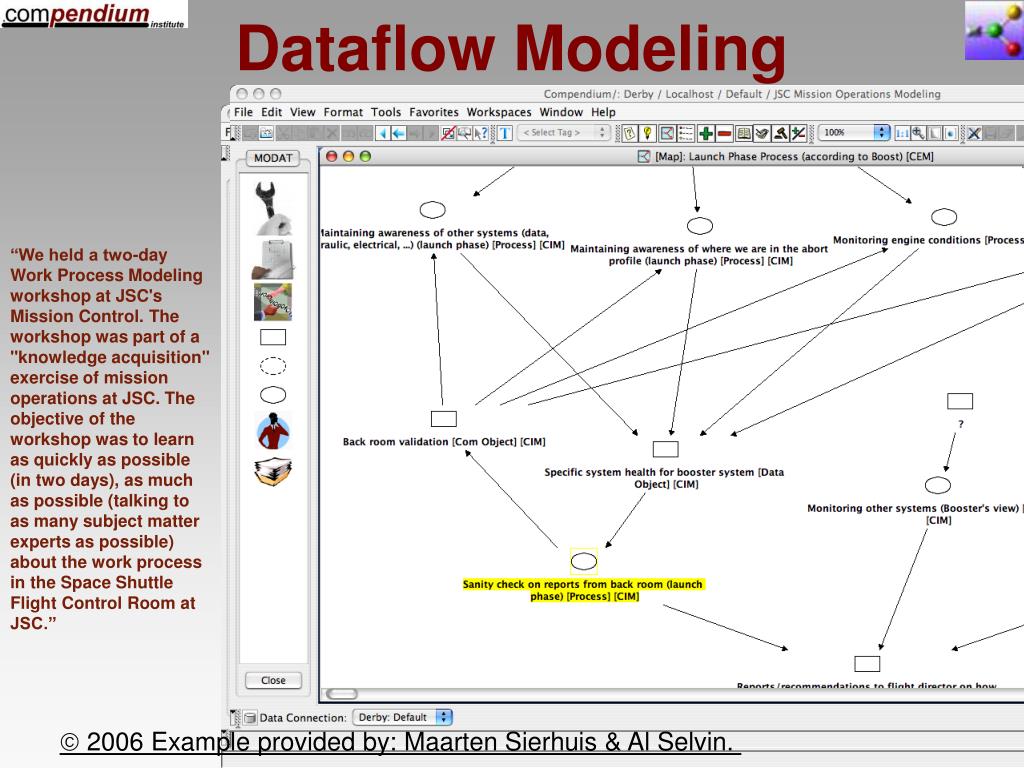Click the open/image icon near toolbar start
Screen dimensions: 1024x768
(266, 133)
